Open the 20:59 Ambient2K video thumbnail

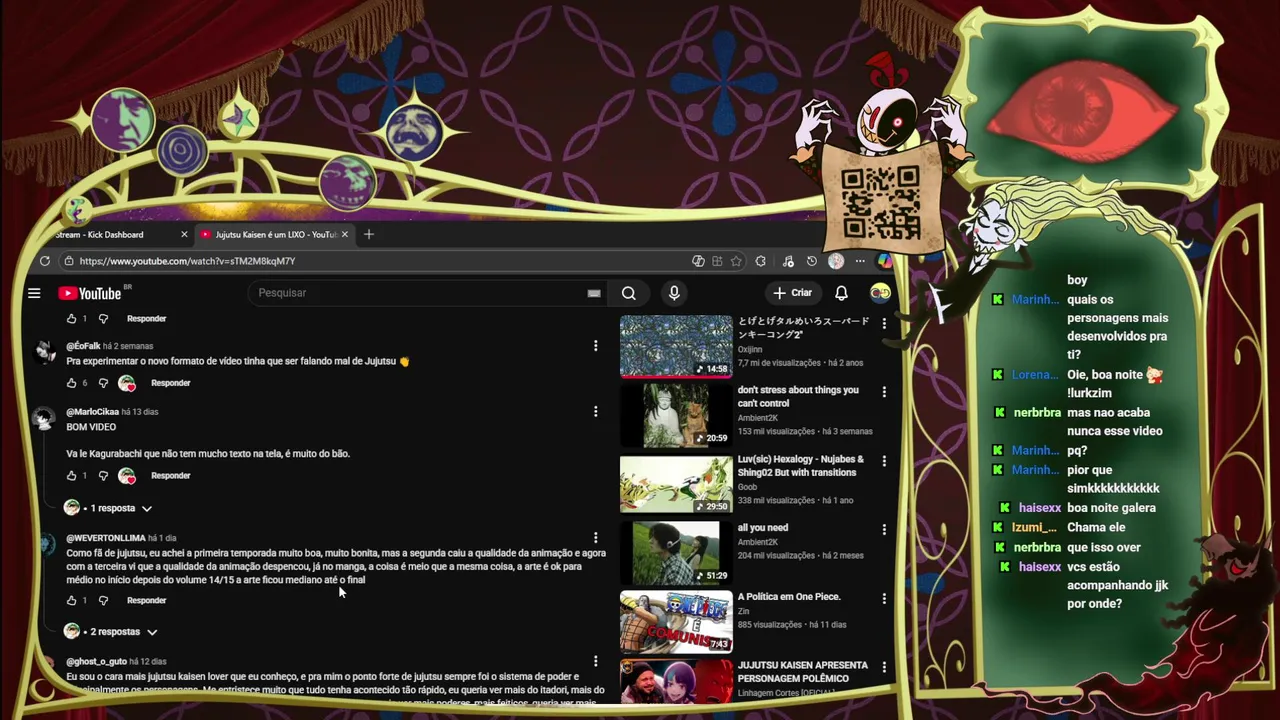676,415
